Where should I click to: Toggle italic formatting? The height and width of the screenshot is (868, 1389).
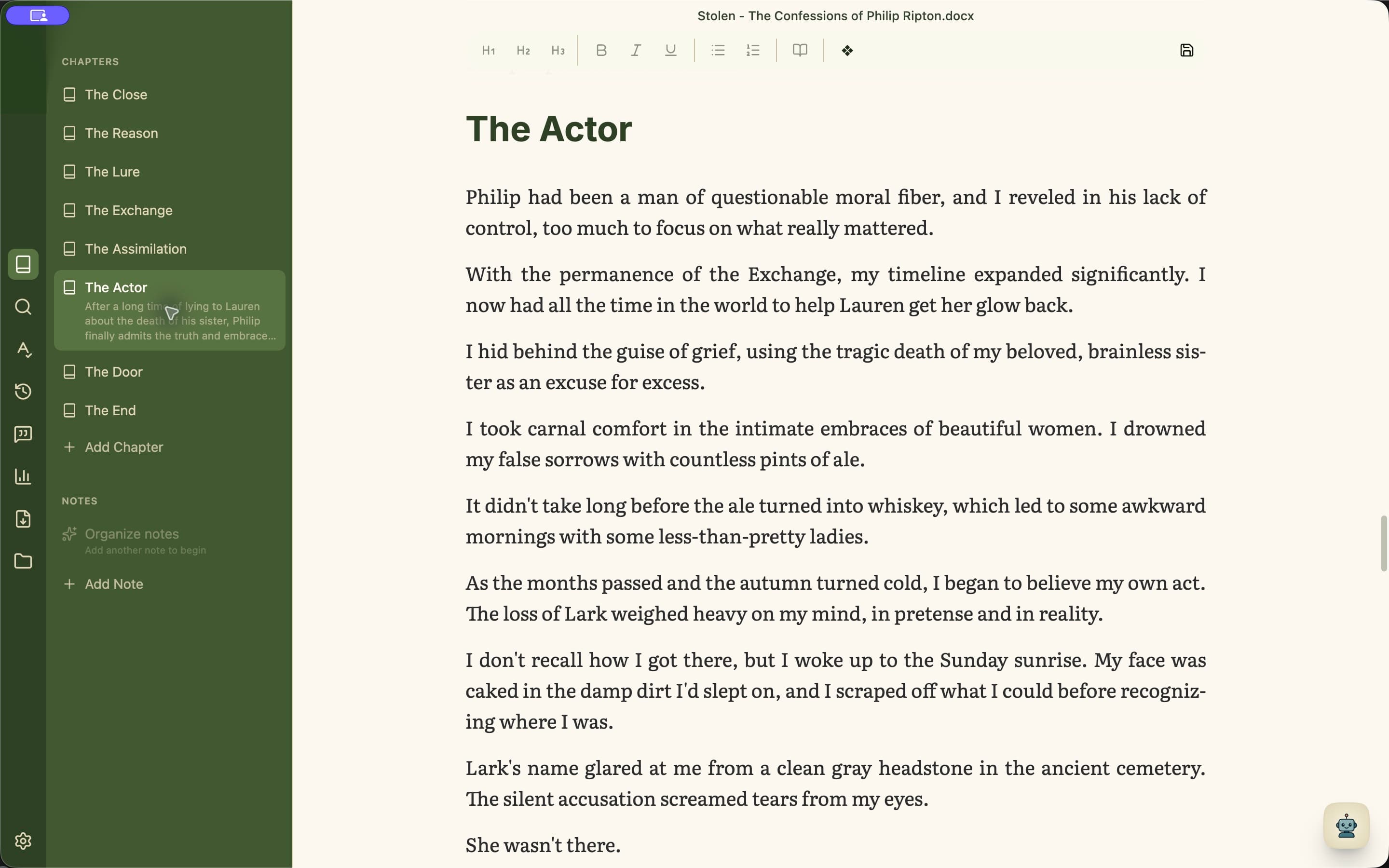(636, 51)
